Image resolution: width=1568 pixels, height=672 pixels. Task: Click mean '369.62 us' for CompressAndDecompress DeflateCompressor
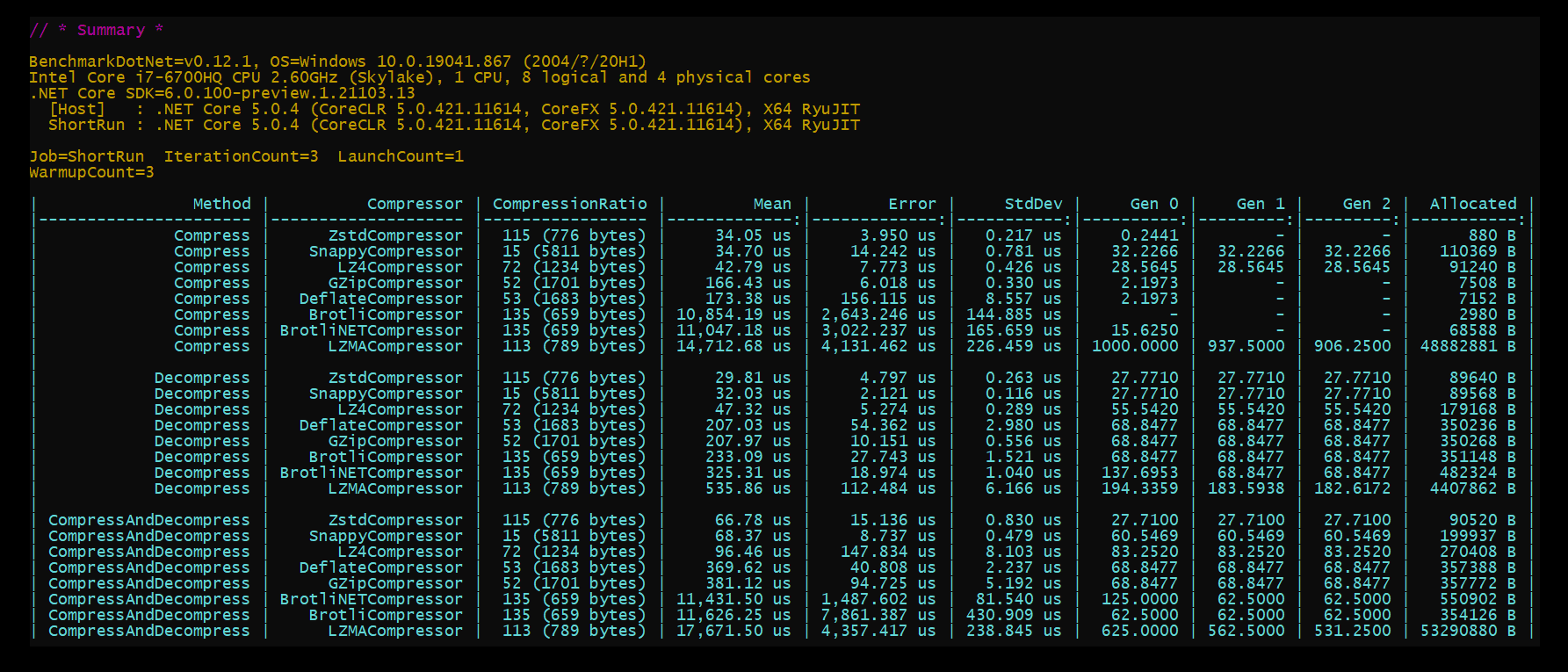(x=748, y=567)
